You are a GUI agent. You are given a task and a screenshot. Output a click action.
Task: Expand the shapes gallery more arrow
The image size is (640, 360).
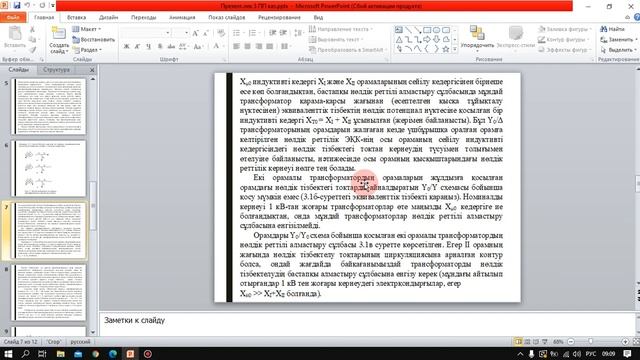coord(454,49)
